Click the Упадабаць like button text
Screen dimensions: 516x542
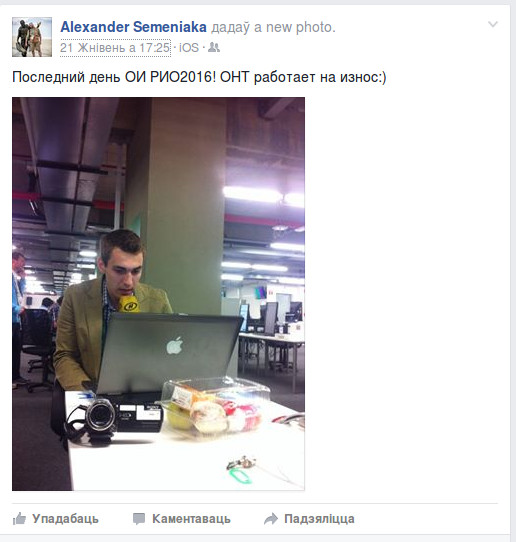(x=65, y=519)
